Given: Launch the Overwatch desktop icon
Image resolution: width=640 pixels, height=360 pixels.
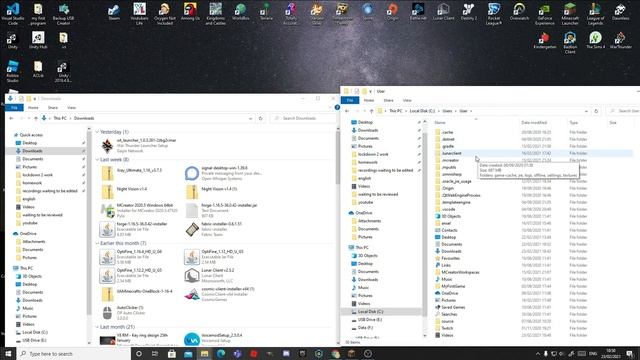Looking at the screenshot, I should pos(519,12).
